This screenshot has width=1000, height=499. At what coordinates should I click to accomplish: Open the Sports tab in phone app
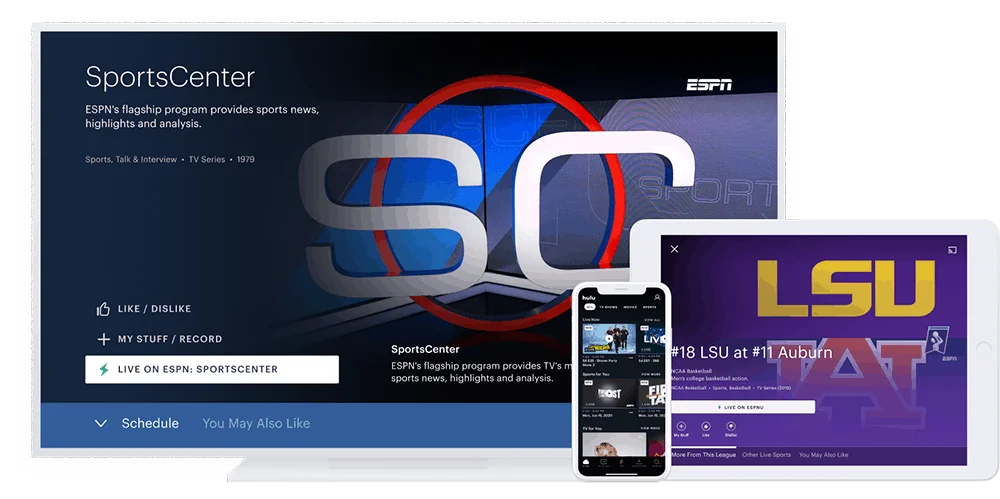[650, 307]
